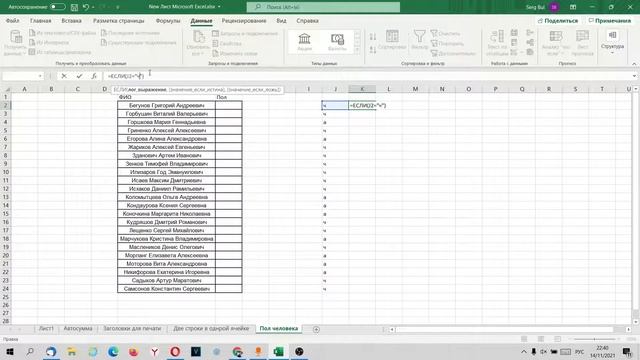Open the Structure (Структура) dropdown

coord(612,42)
